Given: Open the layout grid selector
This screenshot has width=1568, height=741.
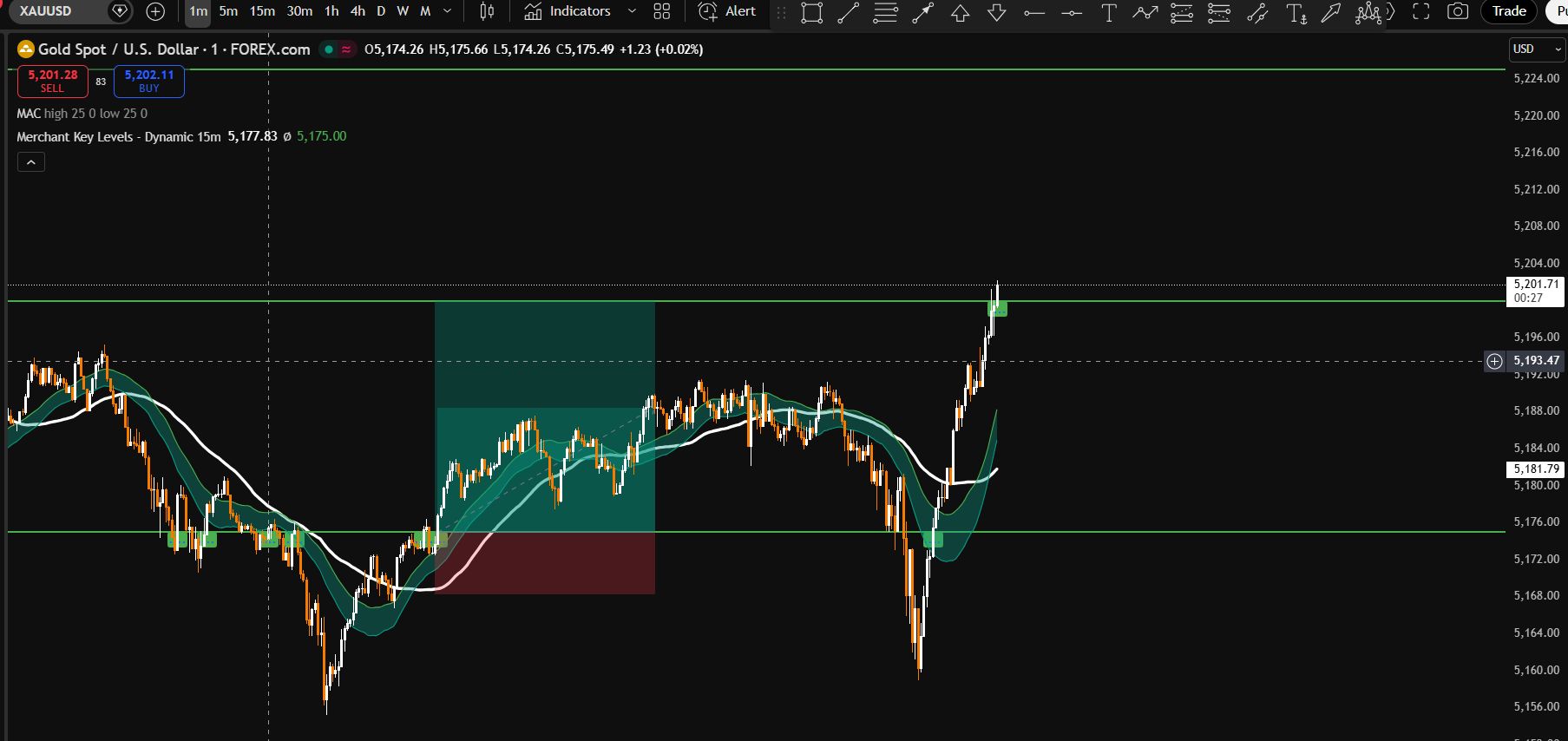Looking at the screenshot, I should point(662,11).
